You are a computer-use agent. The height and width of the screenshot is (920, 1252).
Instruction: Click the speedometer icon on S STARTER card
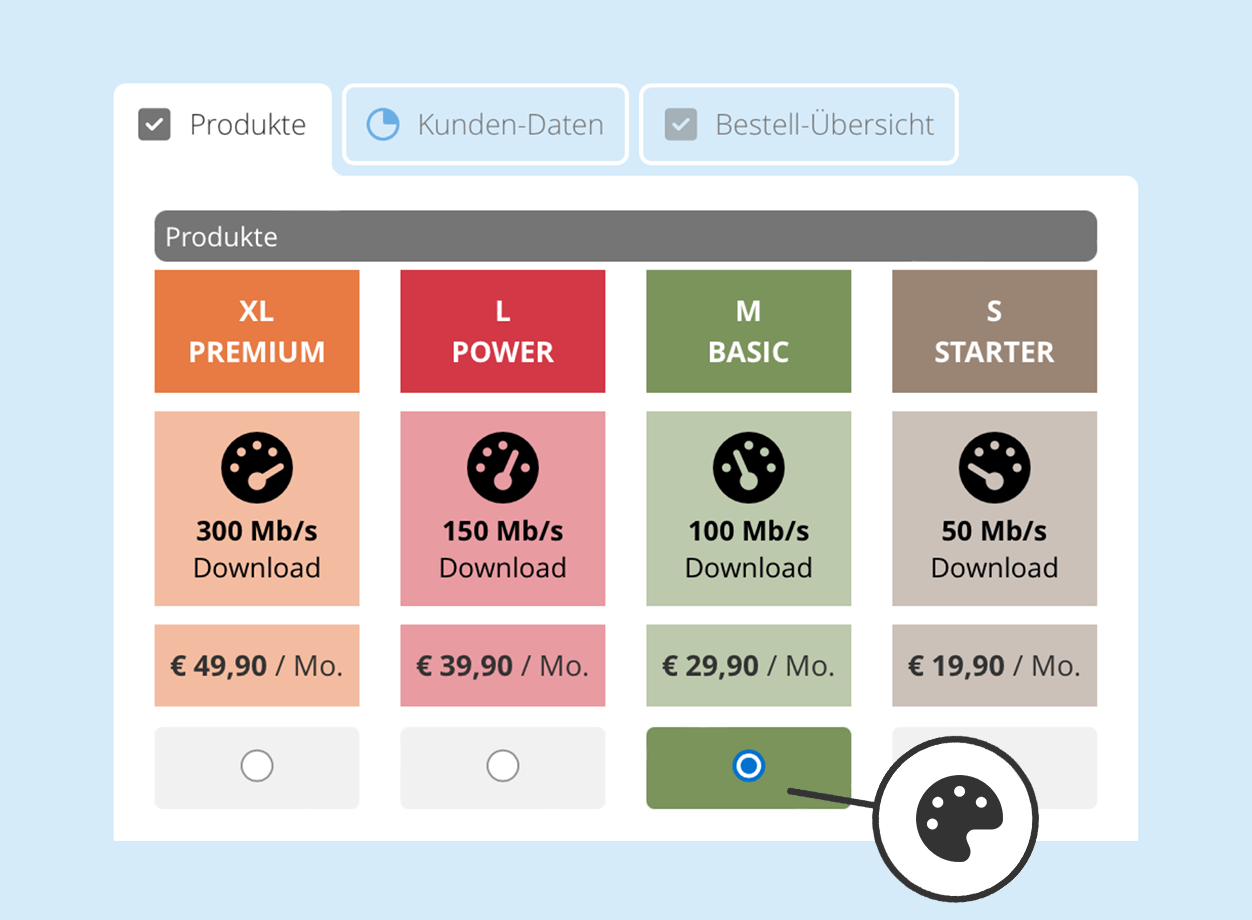(994, 466)
